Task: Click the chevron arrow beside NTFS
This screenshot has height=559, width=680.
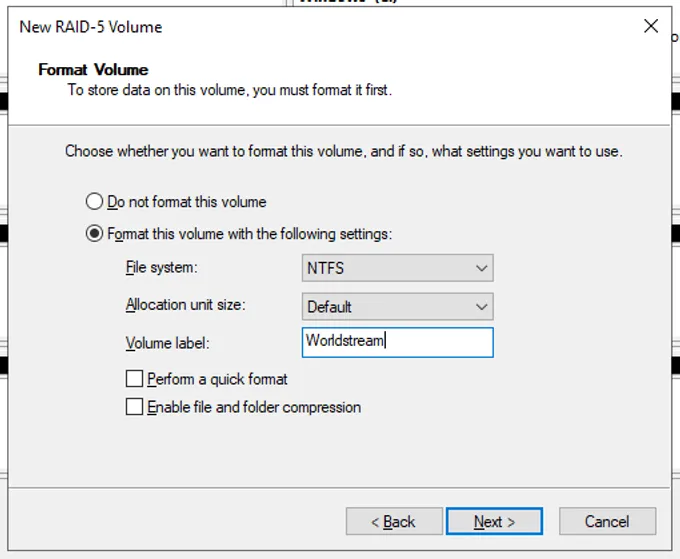Action: (481, 268)
